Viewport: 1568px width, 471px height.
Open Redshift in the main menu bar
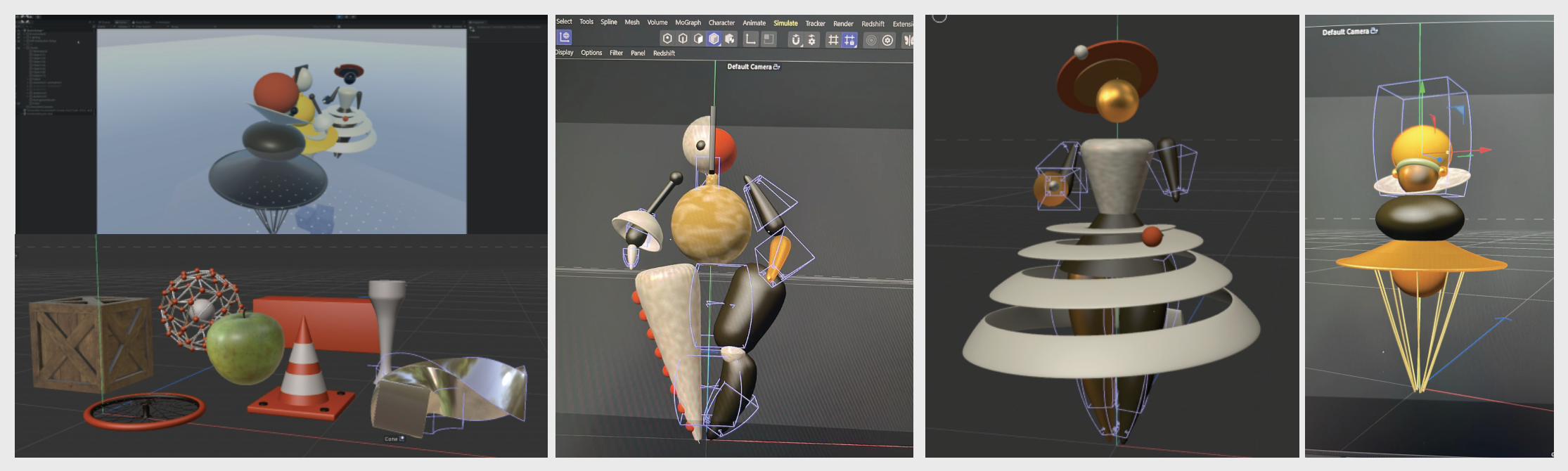pyautogui.click(x=873, y=24)
